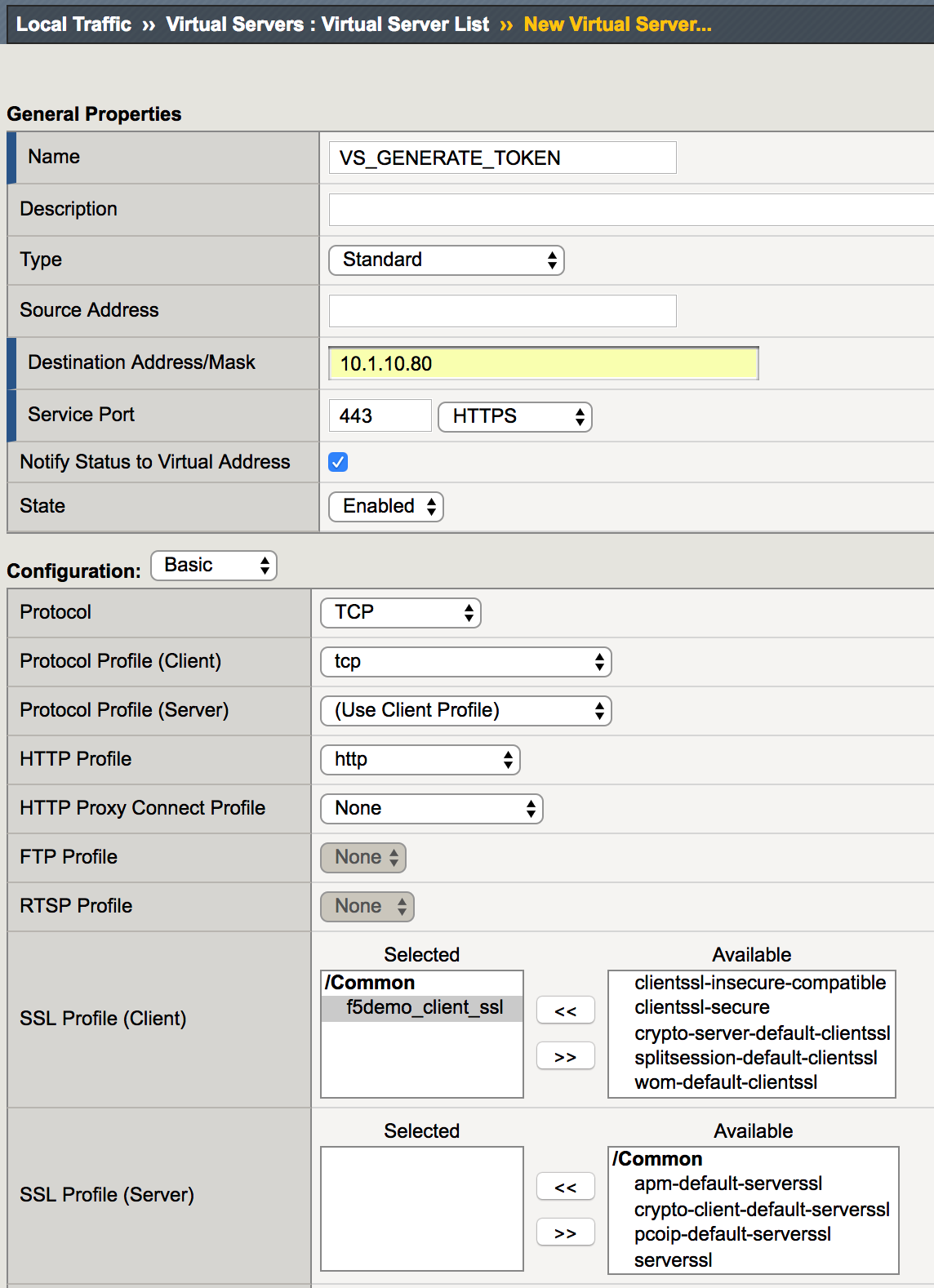Select crypto-server-default-clientssl profile
The width and height of the screenshot is (934, 1288).
(x=762, y=1033)
